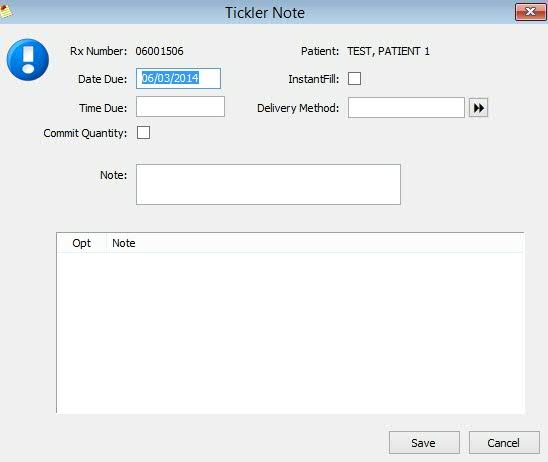Image resolution: width=548 pixels, height=462 pixels.
Task: Check the Commit Quantity box
Action: [x=143, y=133]
